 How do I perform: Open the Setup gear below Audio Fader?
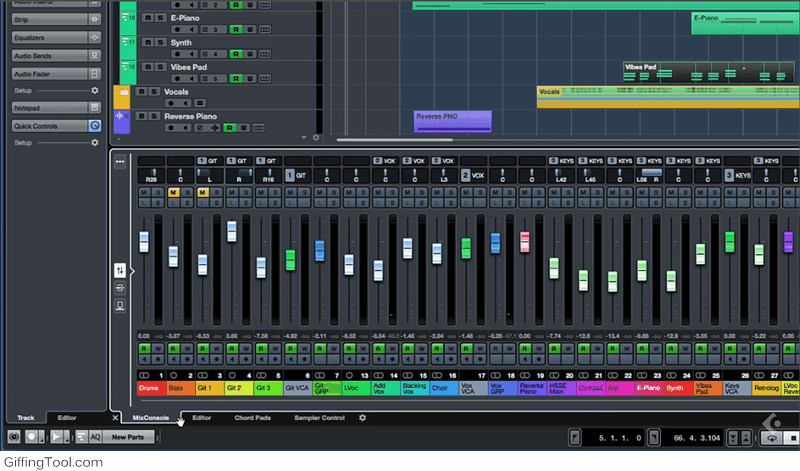pyautogui.click(x=94, y=90)
